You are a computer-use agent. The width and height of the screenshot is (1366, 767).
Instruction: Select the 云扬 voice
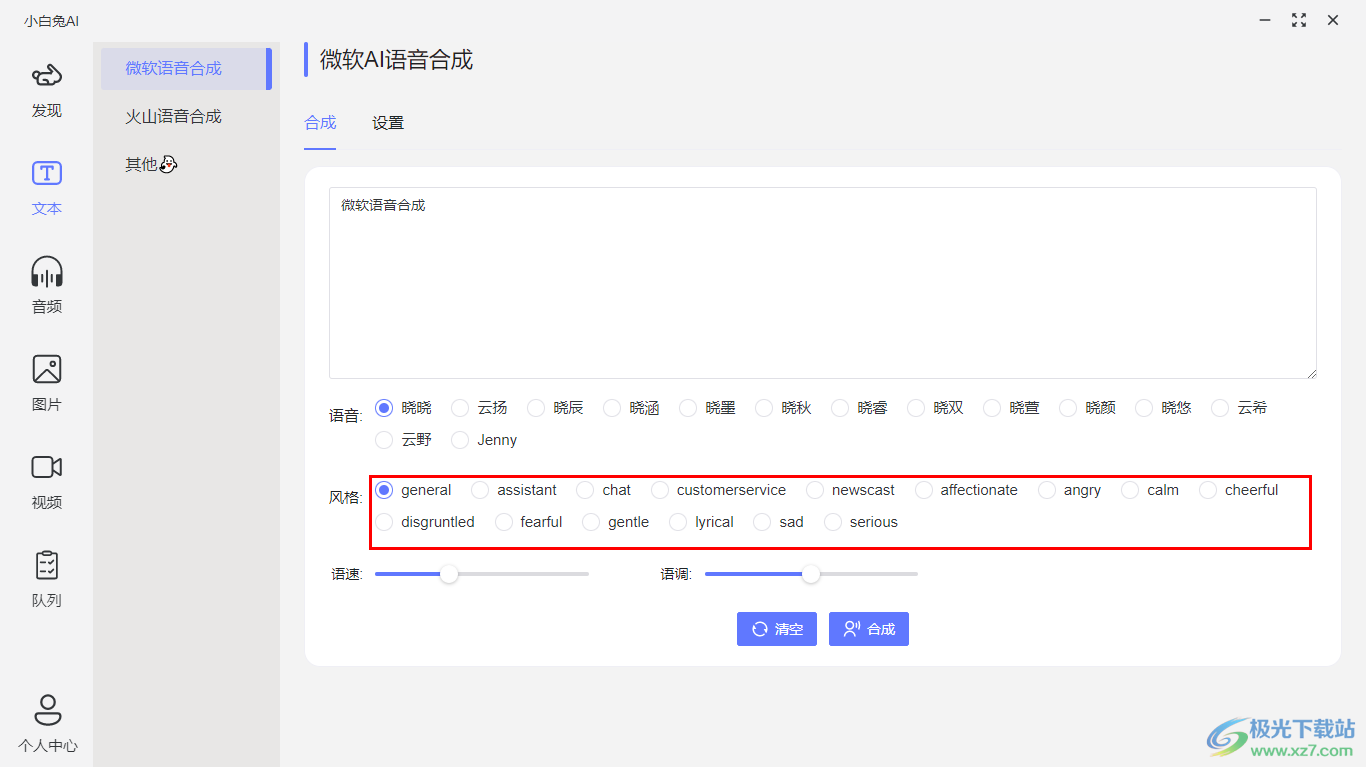point(480,408)
